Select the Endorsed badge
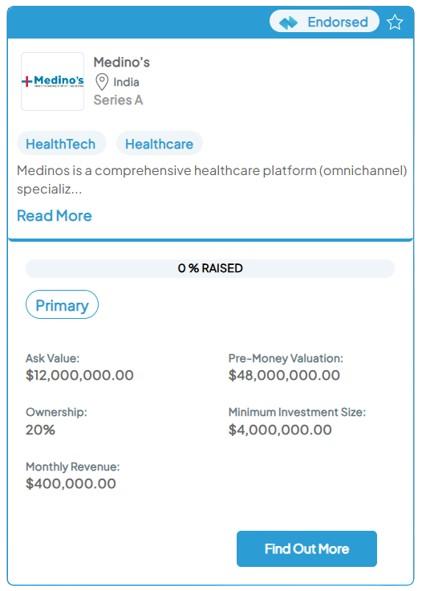This screenshot has height=591, width=422. point(324,22)
